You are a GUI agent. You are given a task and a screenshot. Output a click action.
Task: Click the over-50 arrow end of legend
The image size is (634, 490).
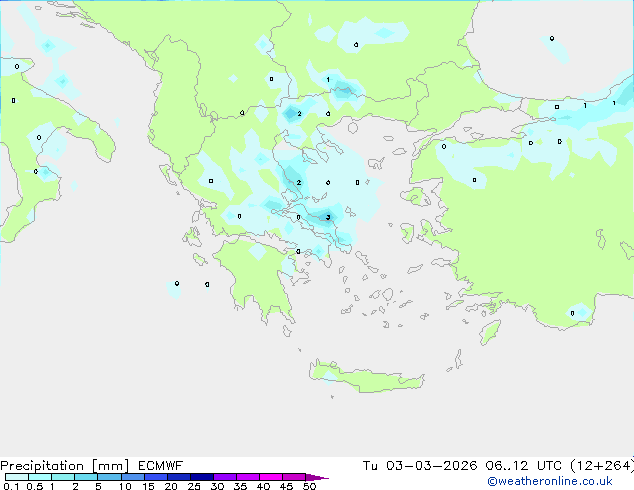317,478
